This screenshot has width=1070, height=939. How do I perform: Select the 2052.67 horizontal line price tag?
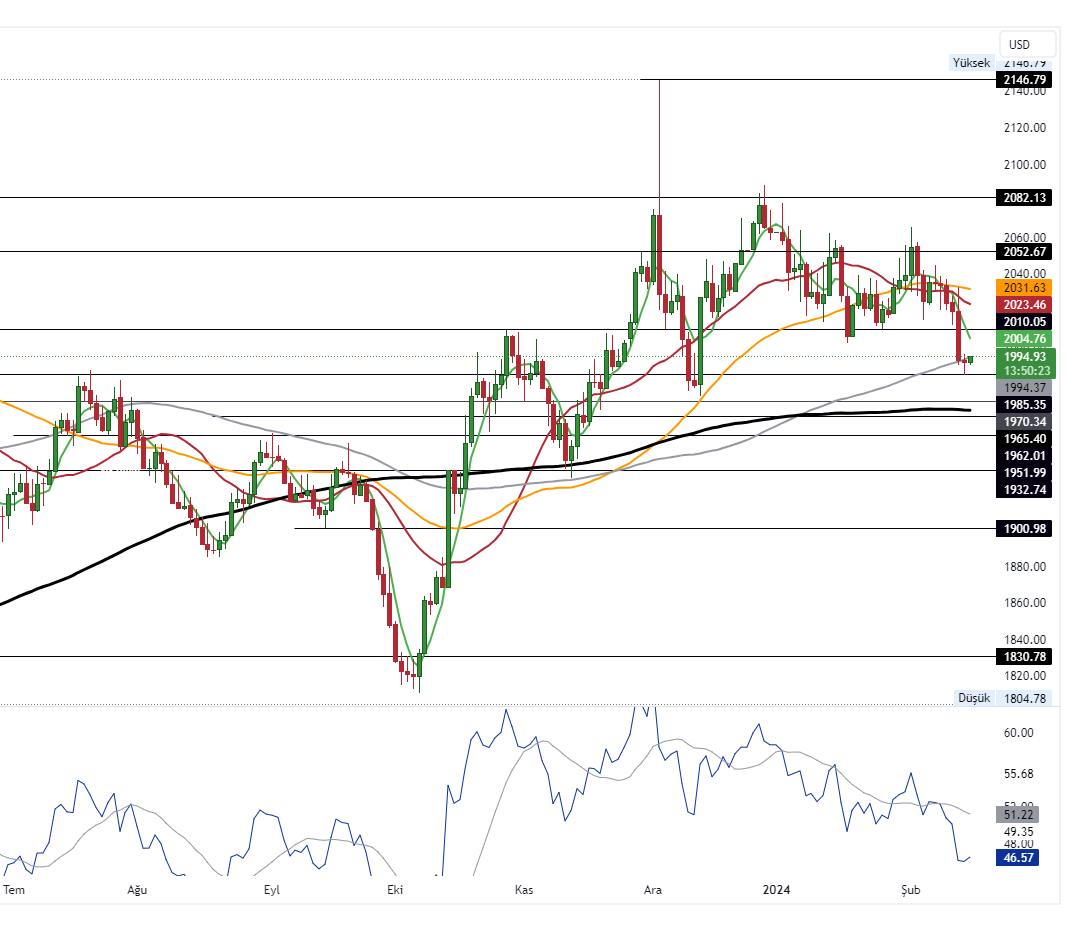click(x=1024, y=251)
